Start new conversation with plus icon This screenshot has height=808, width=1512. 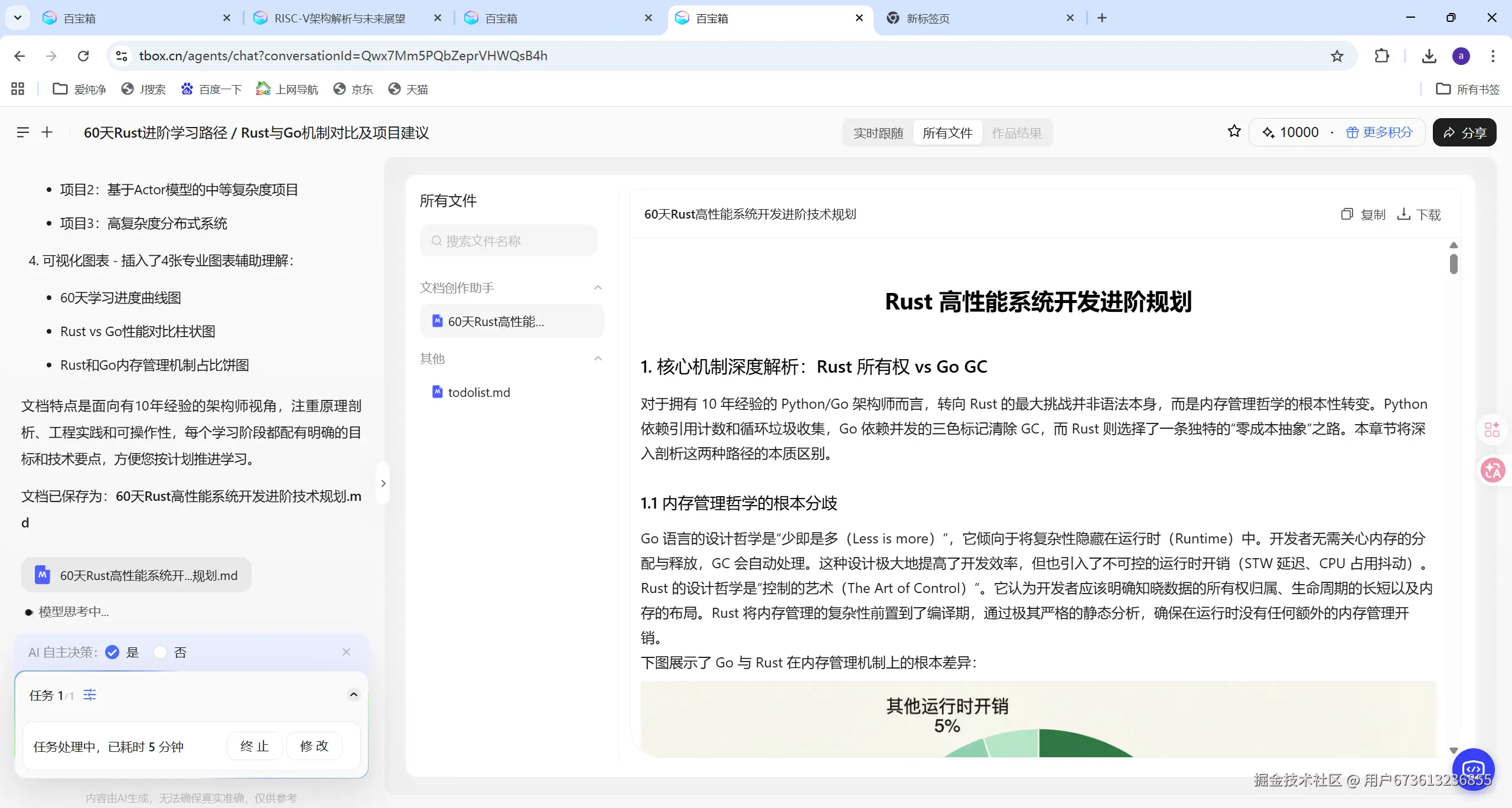[x=47, y=132]
